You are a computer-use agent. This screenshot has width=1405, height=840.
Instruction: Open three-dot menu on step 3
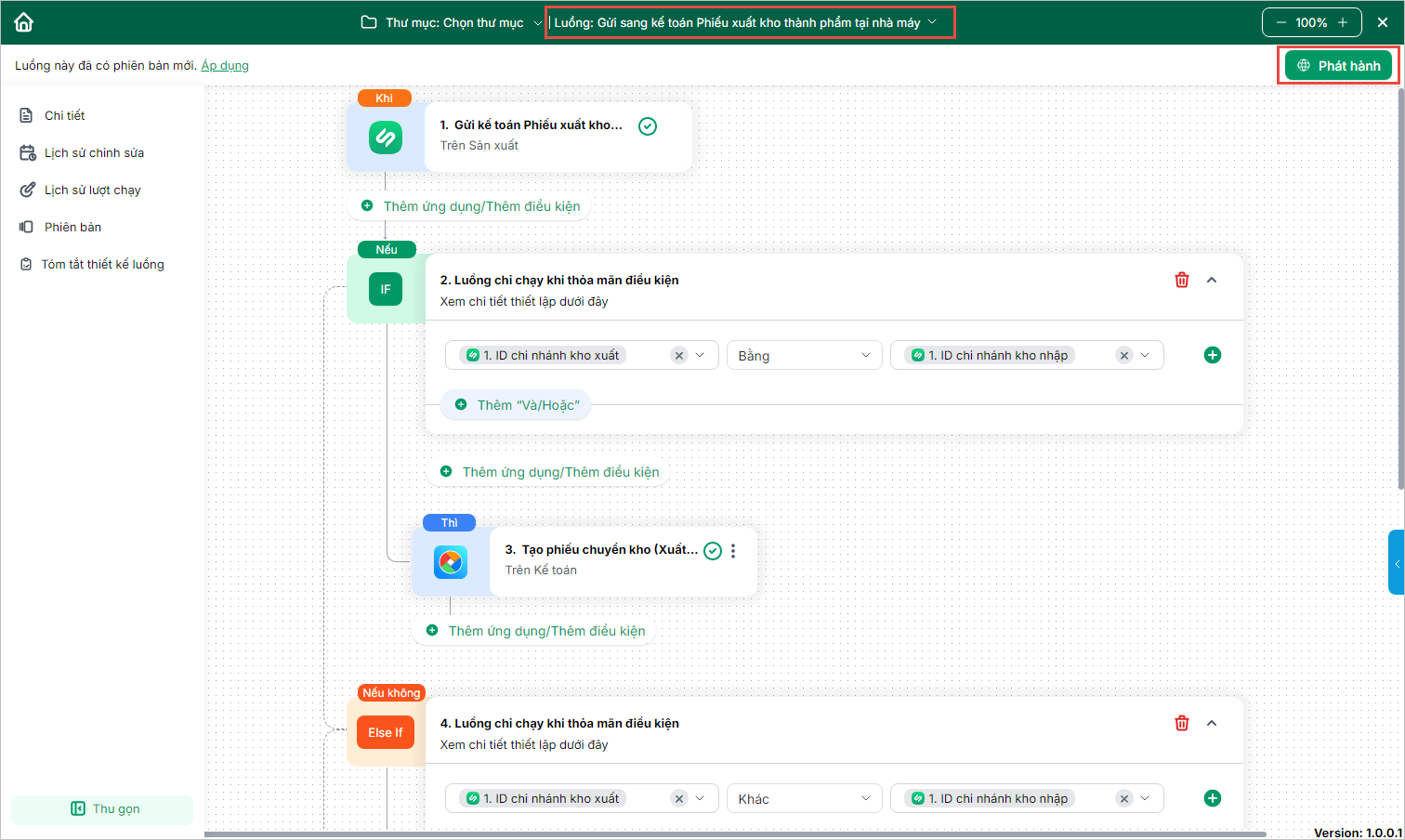[733, 551]
